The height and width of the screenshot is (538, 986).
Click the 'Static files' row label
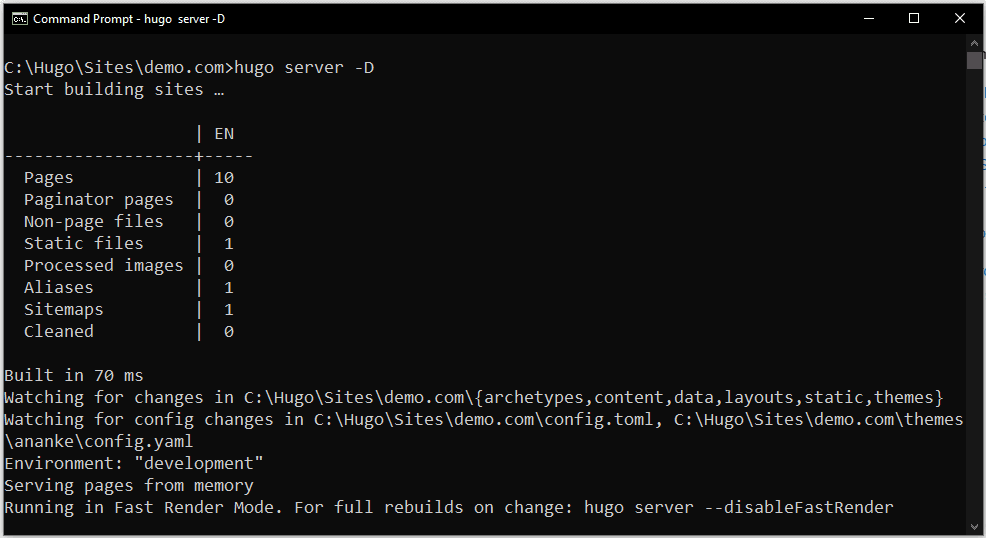[x=83, y=243]
